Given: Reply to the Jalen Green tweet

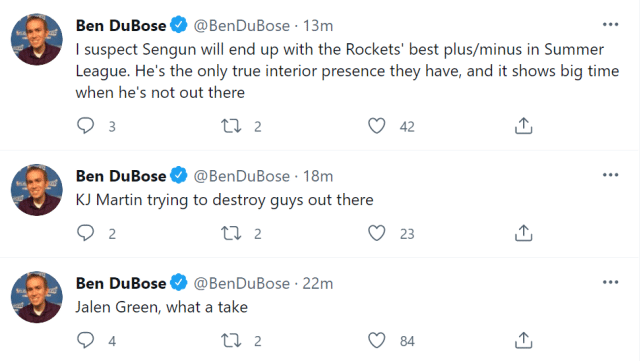Looking at the screenshot, I should coord(85,340).
